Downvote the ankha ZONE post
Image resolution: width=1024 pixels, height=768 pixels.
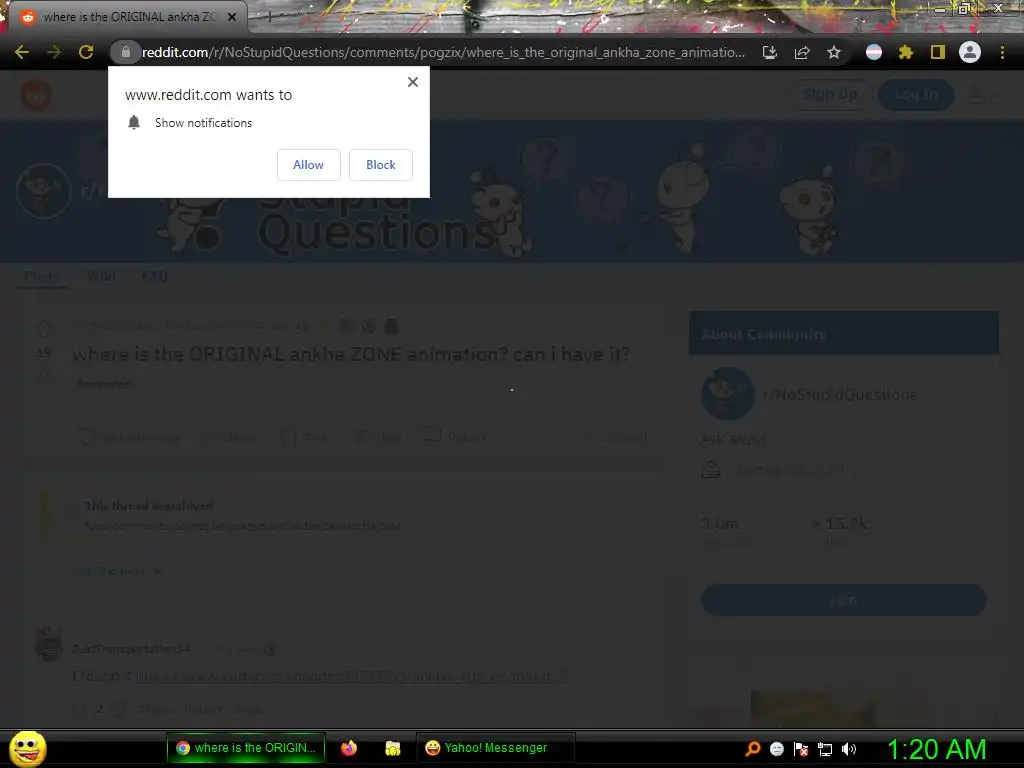44,375
